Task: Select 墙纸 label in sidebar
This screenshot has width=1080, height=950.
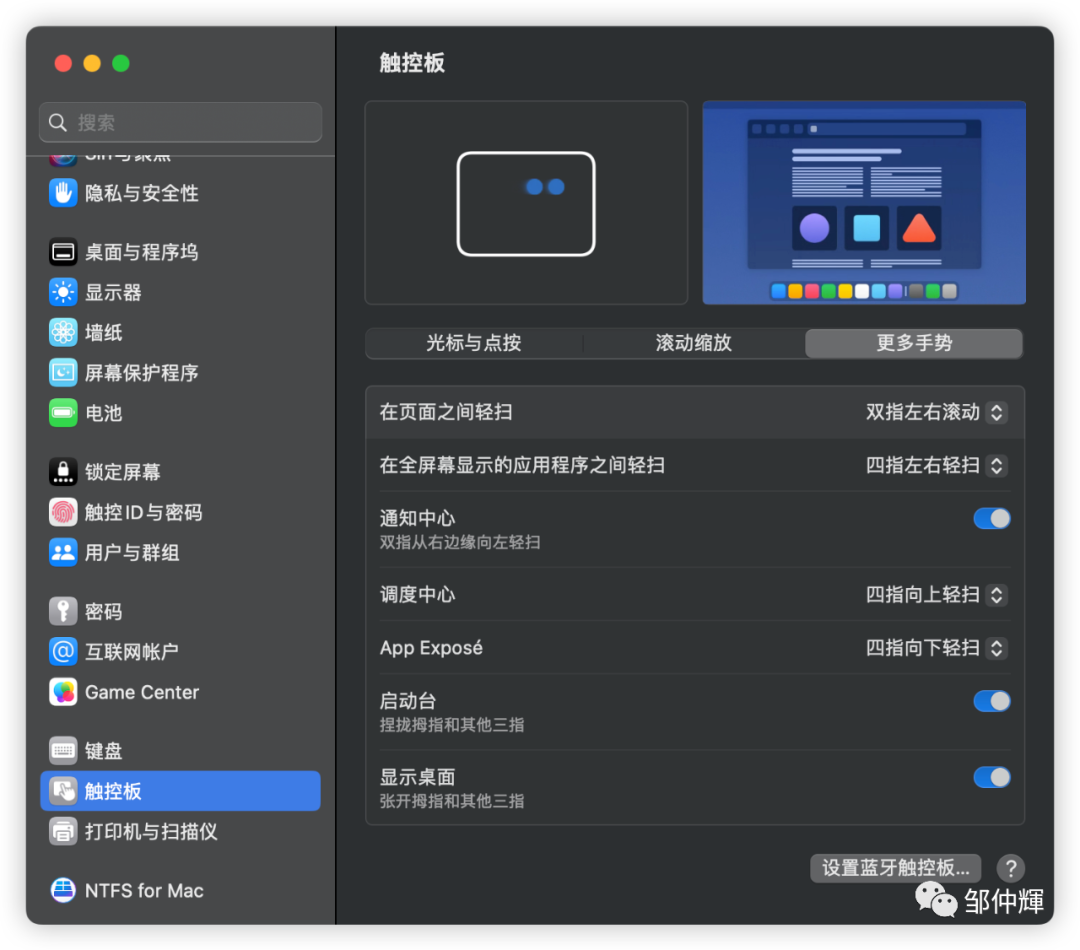Action: pos(103,333)
